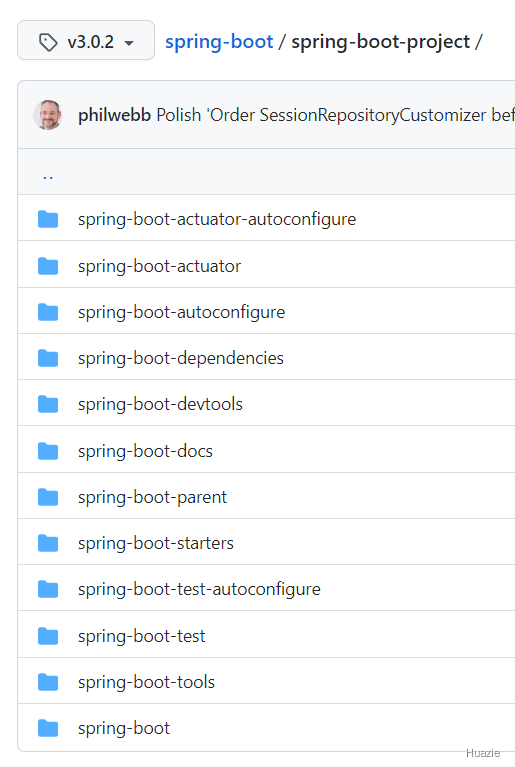Click the dropdown caret next to v3.0.2
The width and height of the screenshot is (515, 767).
(129, 43)
